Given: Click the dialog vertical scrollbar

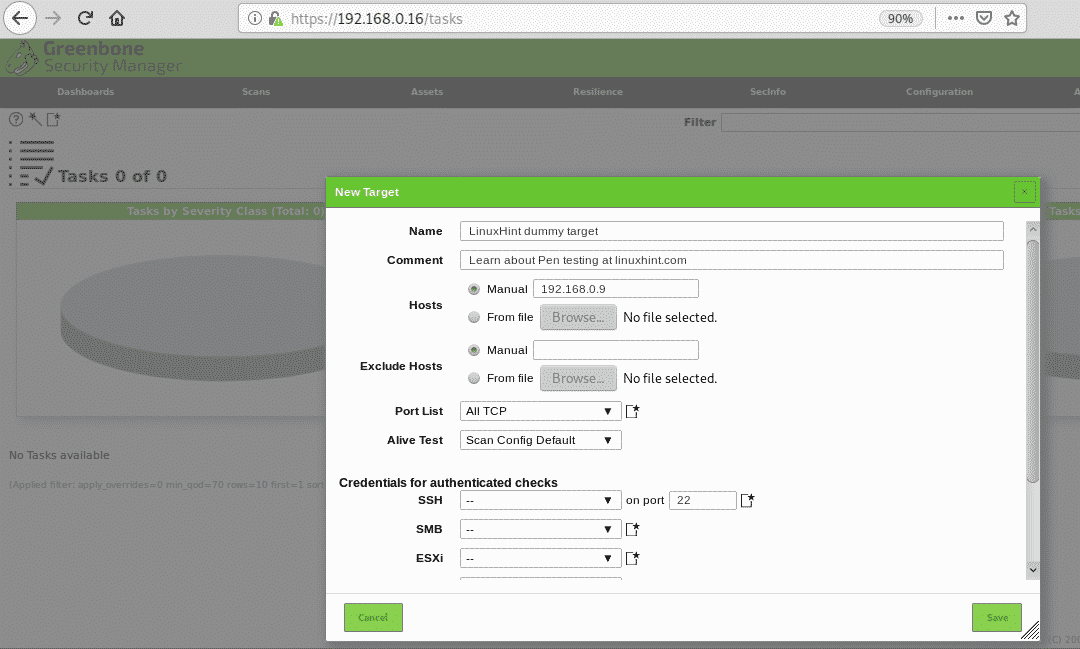Looking at the screenshot, I should pyautogui.click(x=1032, y=350).
